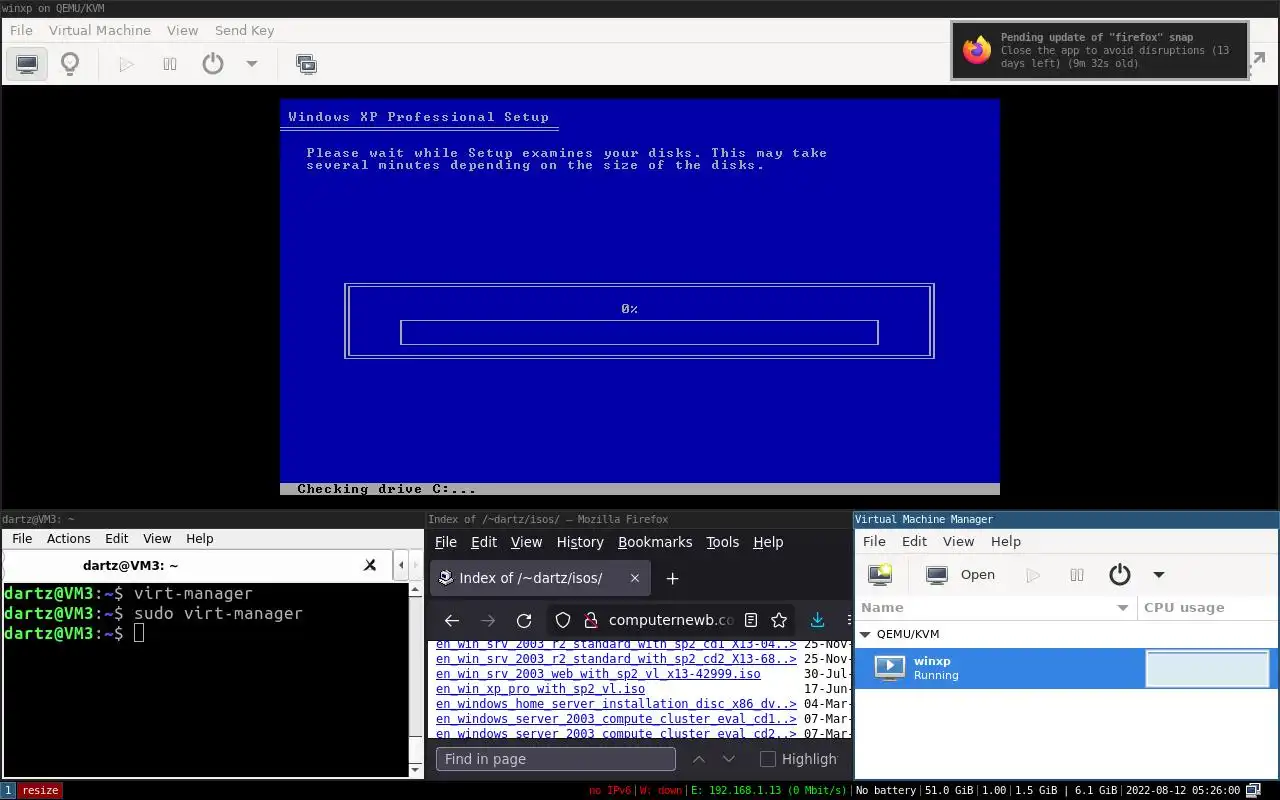Create a new virtual machine icon

[x=881, y=575]
